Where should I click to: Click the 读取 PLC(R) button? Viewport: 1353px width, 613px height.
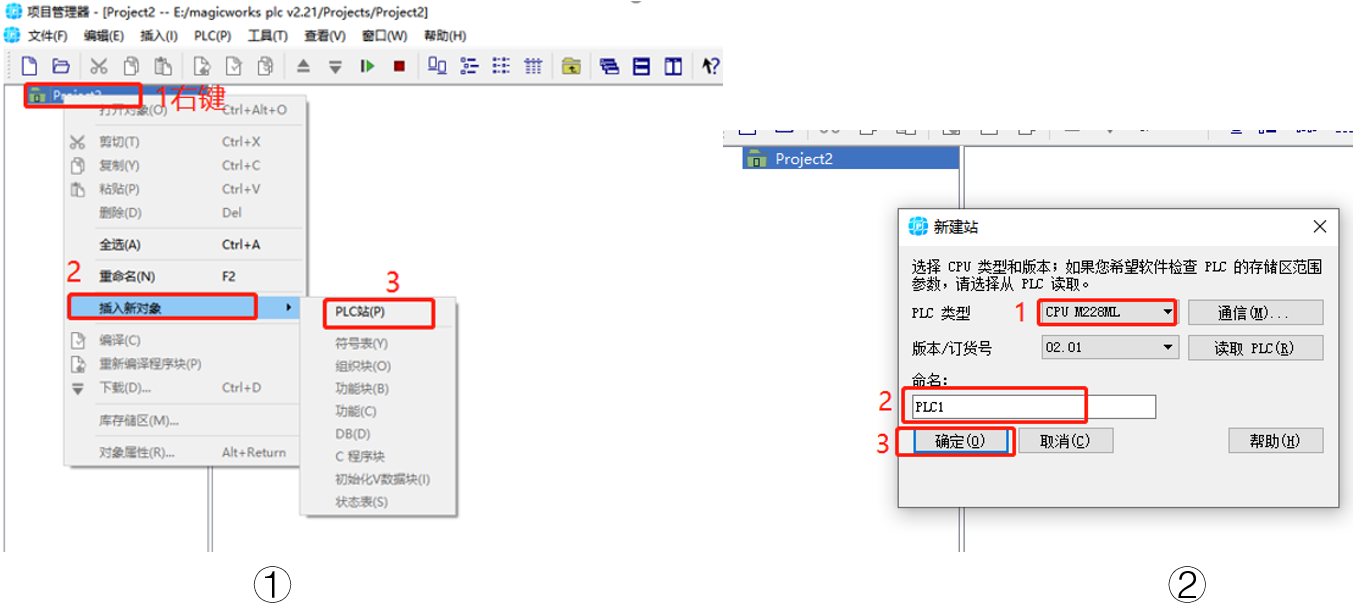click(1255, 348)
